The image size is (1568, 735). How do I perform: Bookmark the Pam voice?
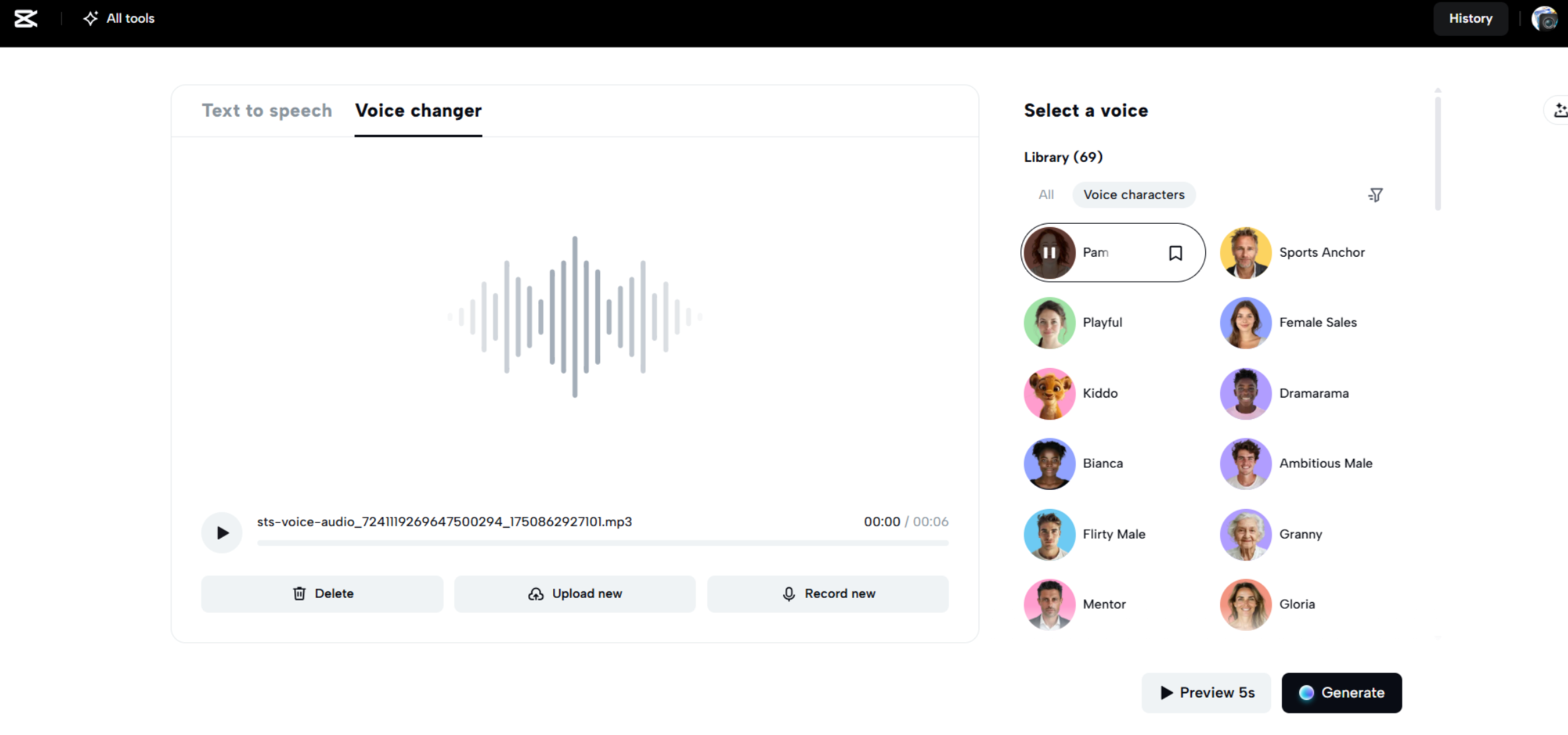click(x=1175, y=253)
